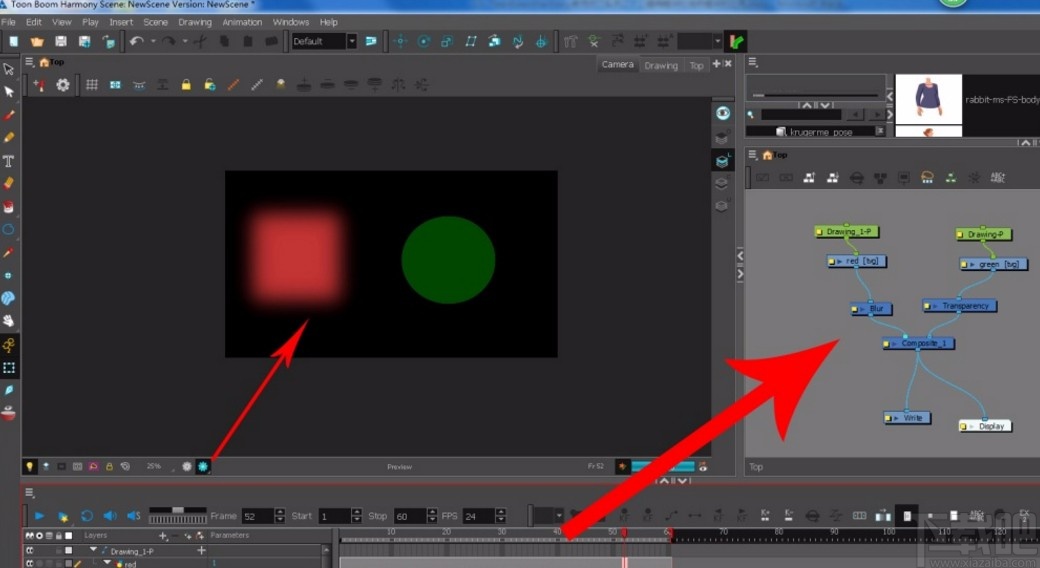The height and width of the screenshot is (568, 1040).
Task: Click the gear settings icon in Camera toolbar
Action: coord(62,85)
